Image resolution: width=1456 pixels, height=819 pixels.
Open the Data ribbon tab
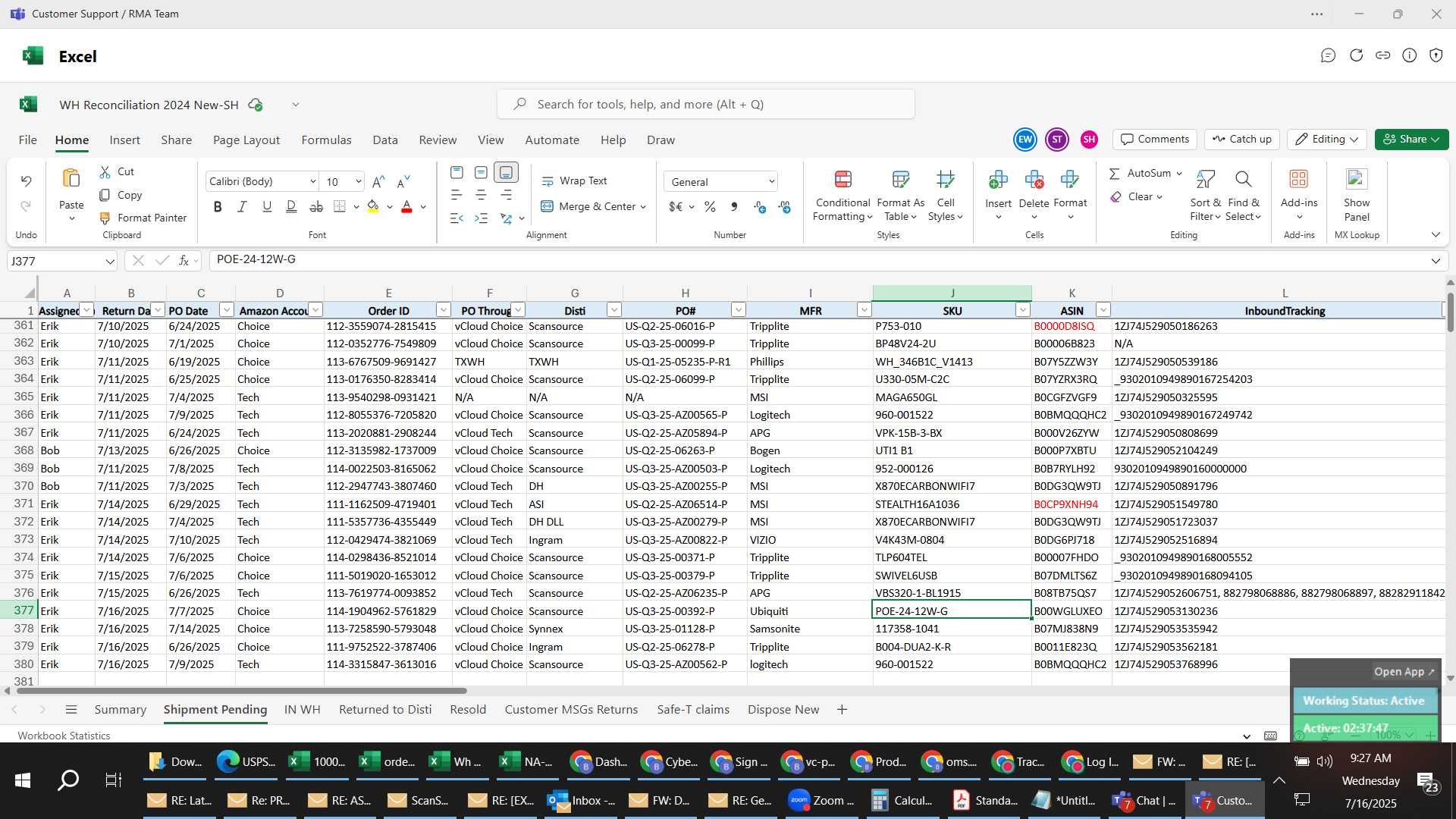[385, 140]
